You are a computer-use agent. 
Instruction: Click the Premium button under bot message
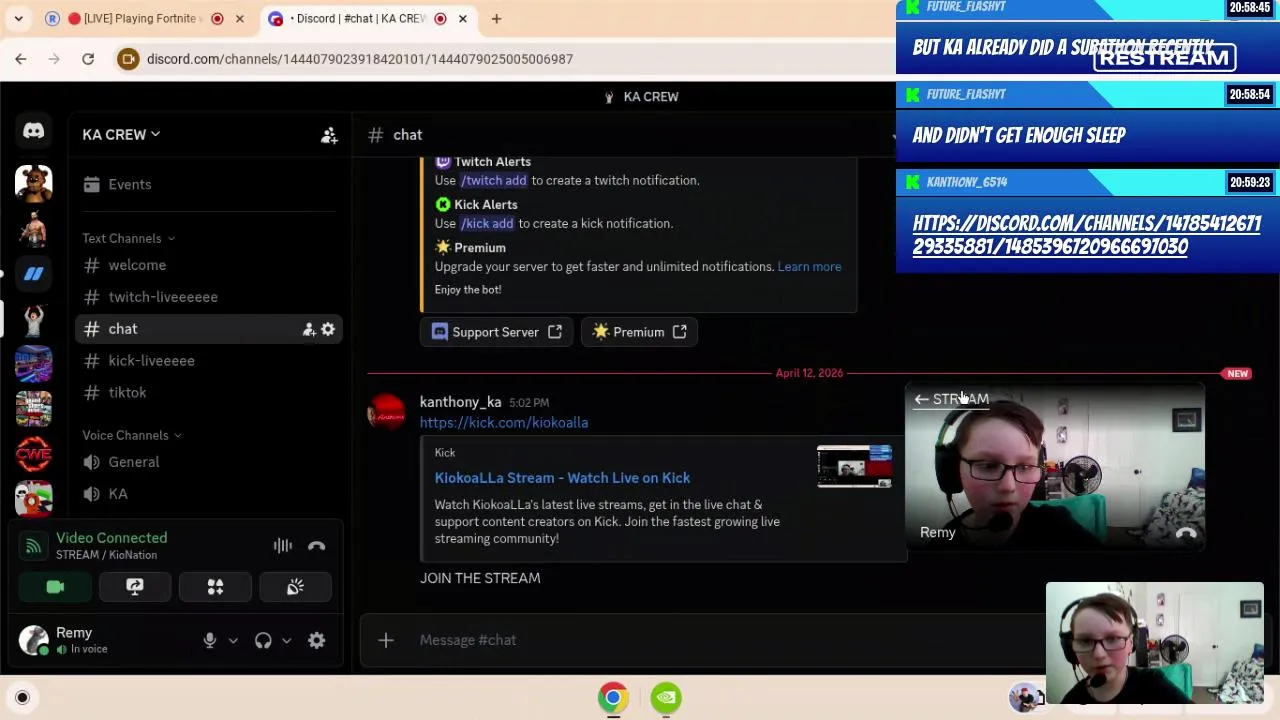[640, 332]
